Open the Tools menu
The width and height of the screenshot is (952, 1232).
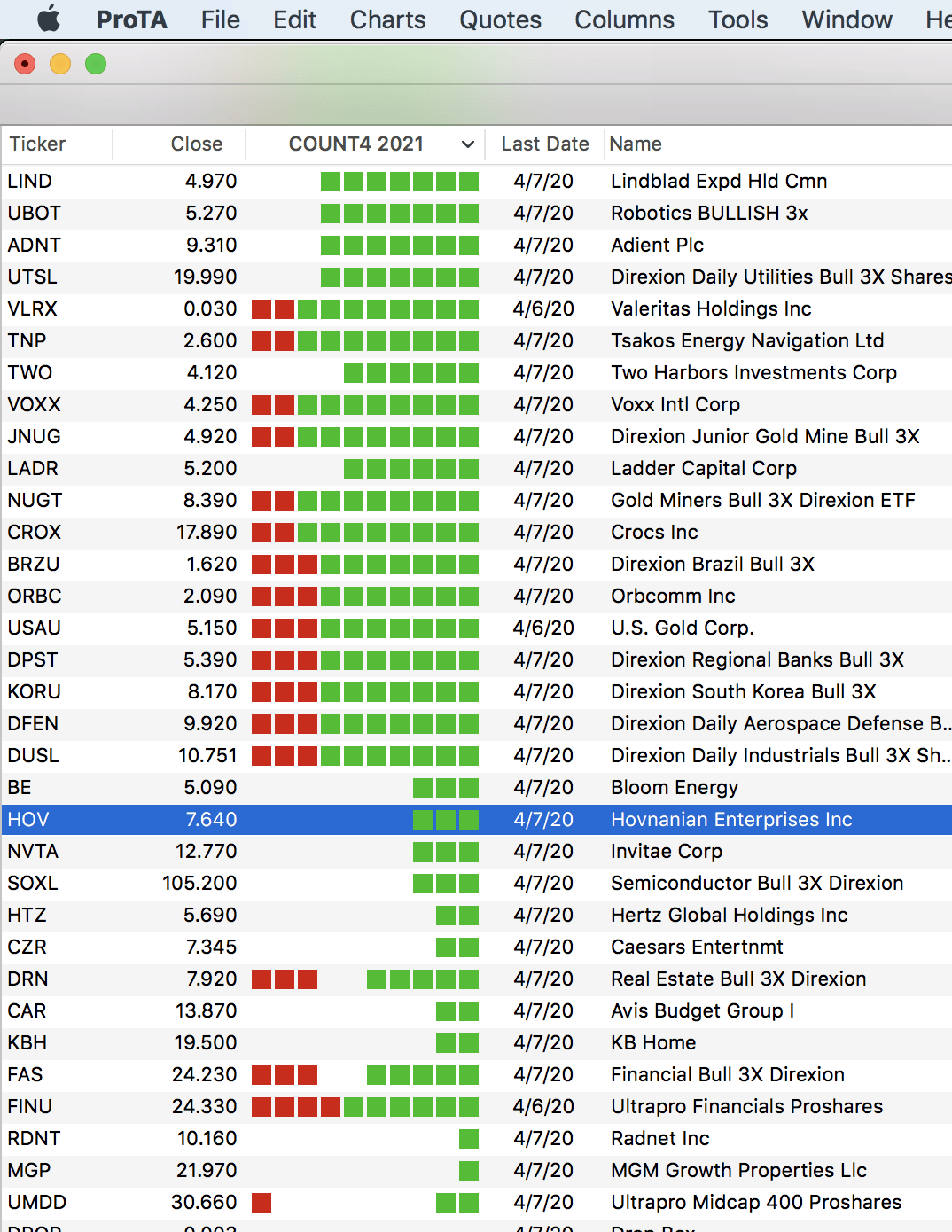tap(737, 19)
